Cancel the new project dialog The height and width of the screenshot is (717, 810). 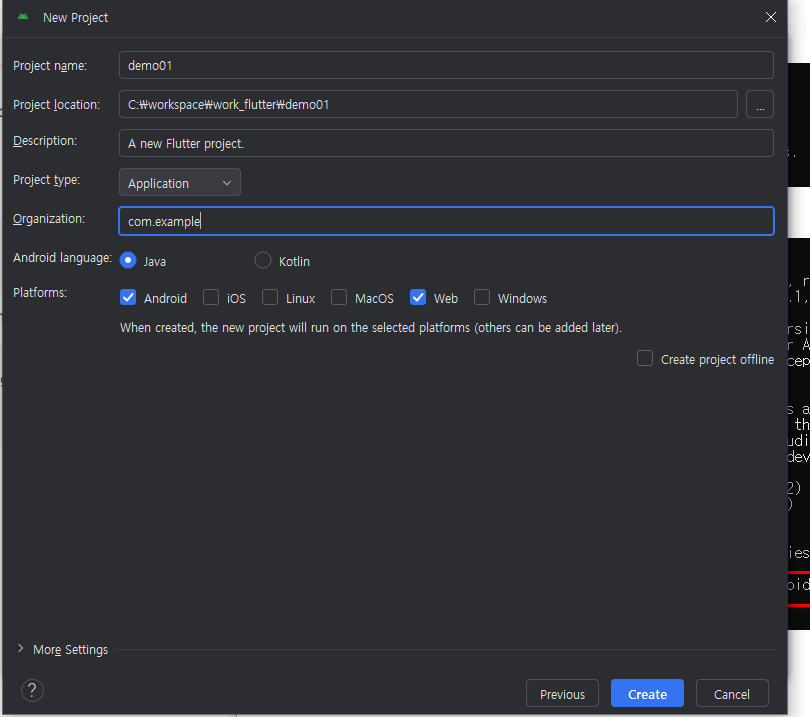click(732, 693)
